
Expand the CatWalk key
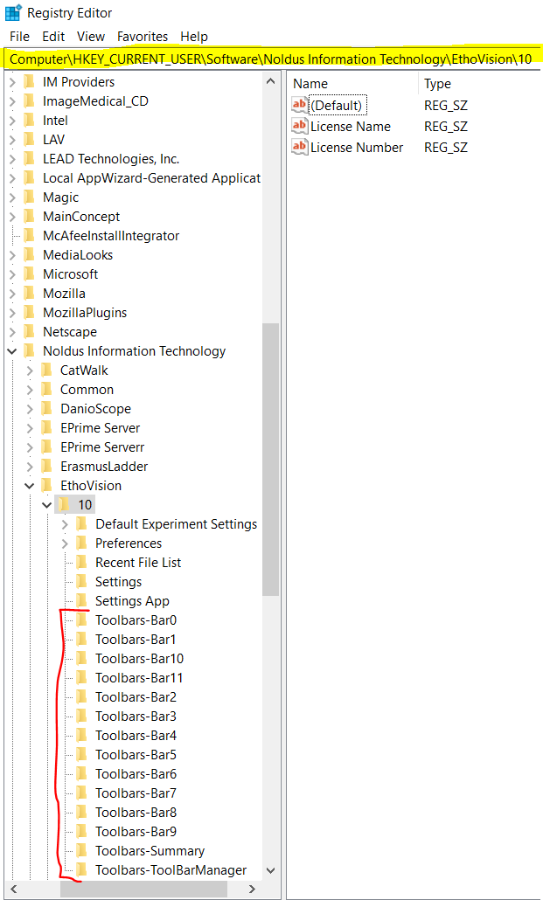(x=30, y=371)
